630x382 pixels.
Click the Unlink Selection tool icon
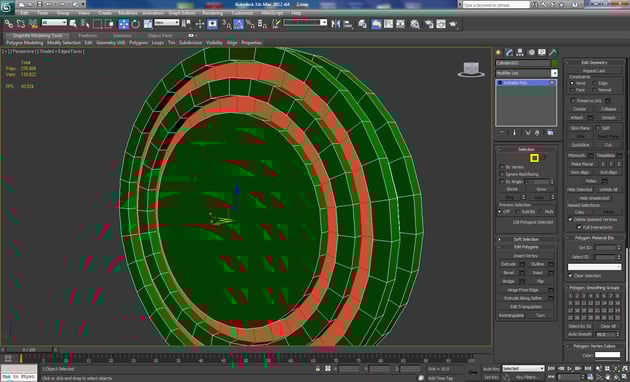[21, 24]
